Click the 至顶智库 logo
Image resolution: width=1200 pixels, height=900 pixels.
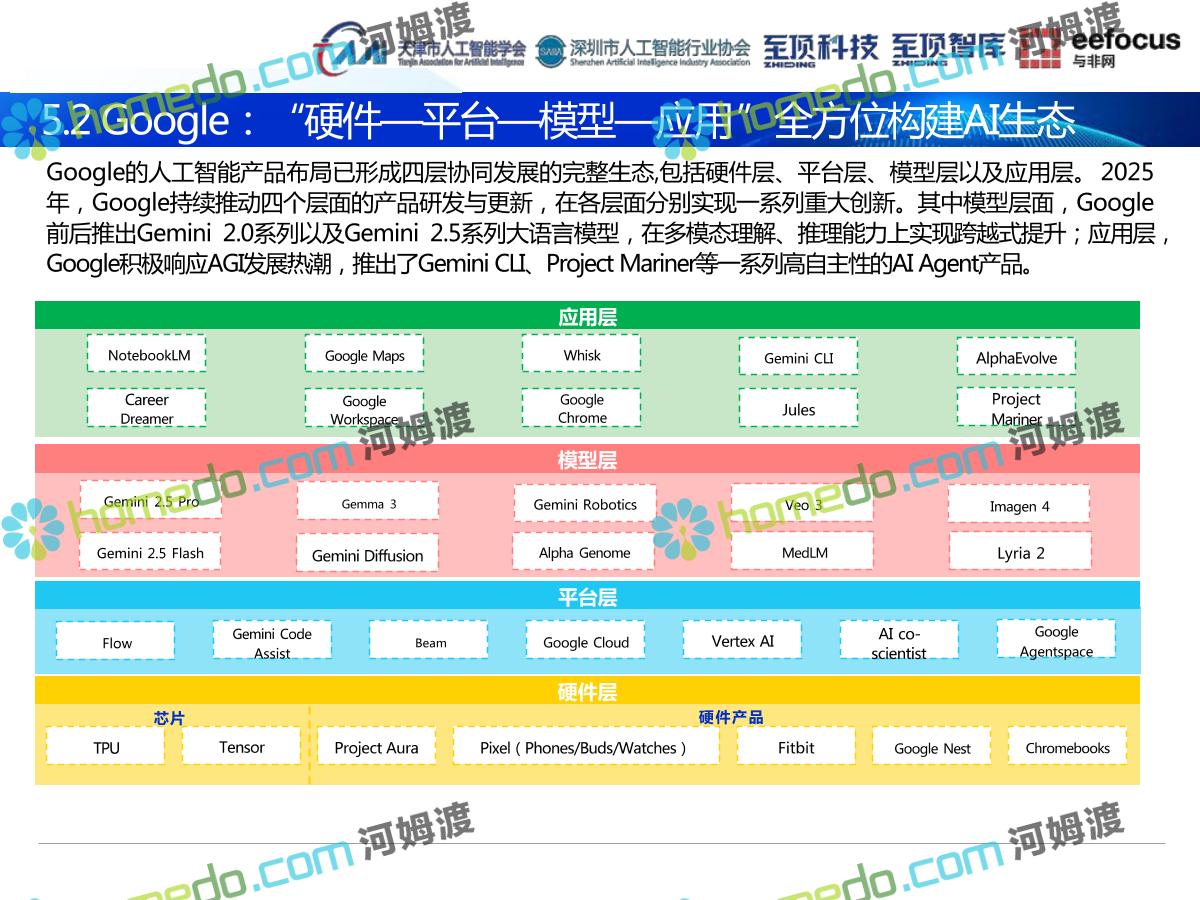point(947,49)
